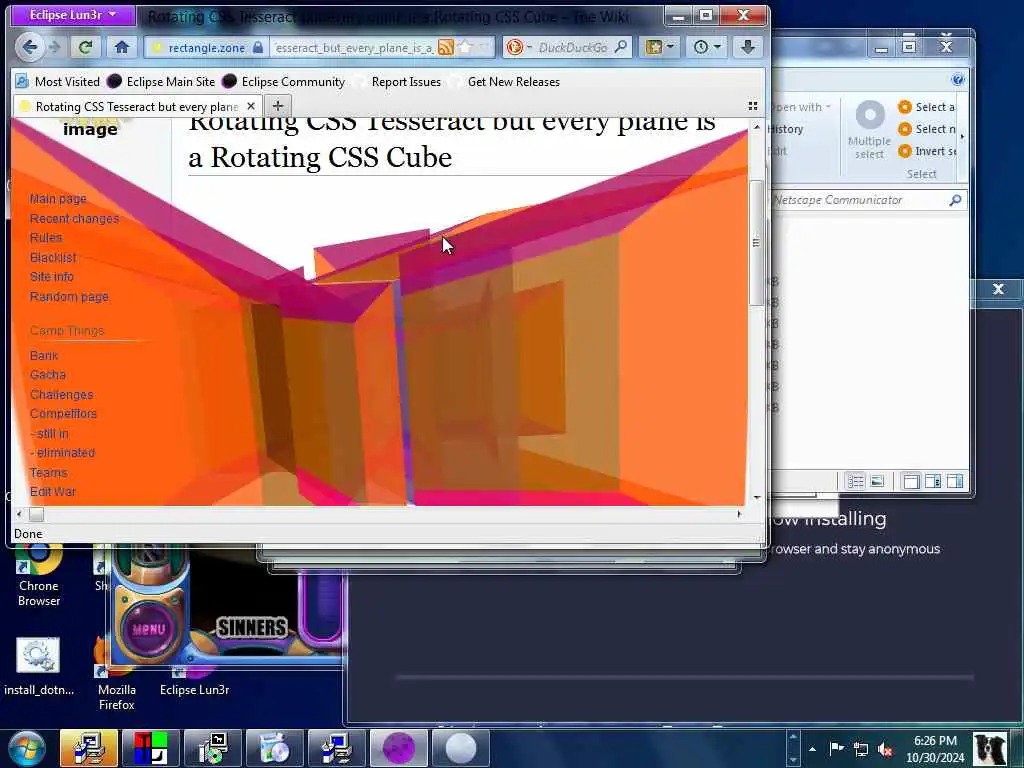The height and width of the screenshot is (768, 1024).
Task: Show hidden system tray icons
Action: click(812, 749)
